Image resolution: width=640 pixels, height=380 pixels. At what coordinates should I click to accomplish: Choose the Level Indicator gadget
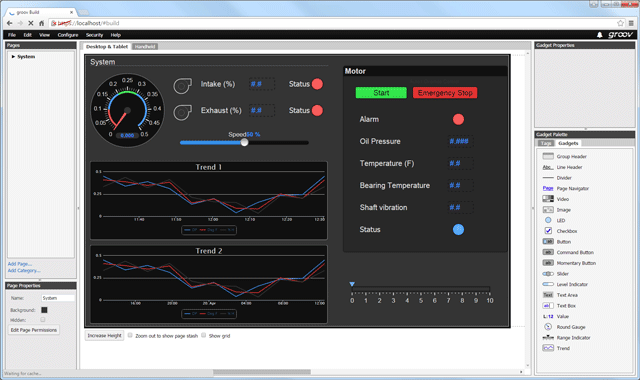click(565, 284)
